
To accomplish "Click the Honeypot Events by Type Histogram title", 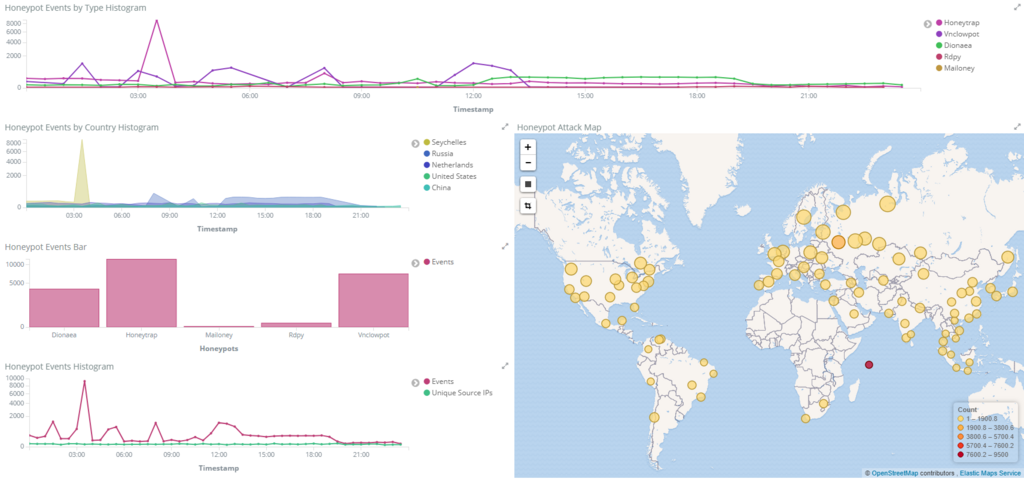I will click(76, 8).
